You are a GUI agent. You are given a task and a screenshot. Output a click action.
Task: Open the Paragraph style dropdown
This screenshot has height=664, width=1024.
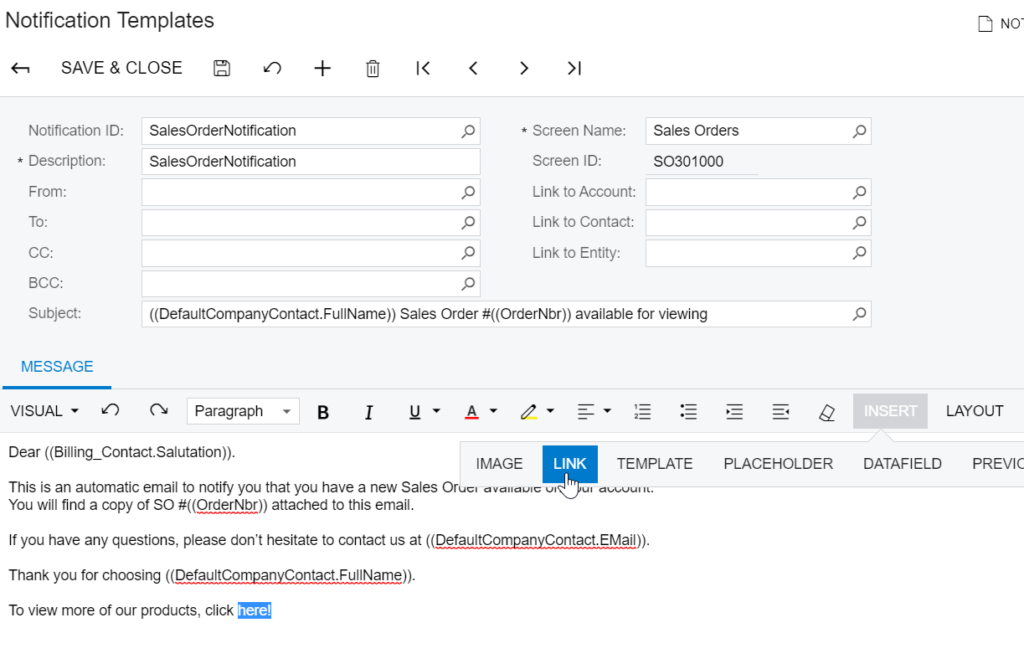pyautogui.click(x=240, y=411)
